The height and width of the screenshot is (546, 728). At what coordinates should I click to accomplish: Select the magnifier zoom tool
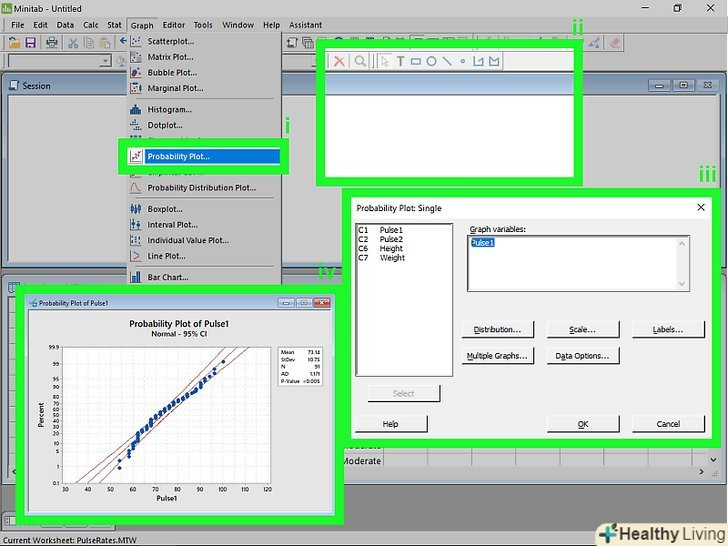click(360, 61)
